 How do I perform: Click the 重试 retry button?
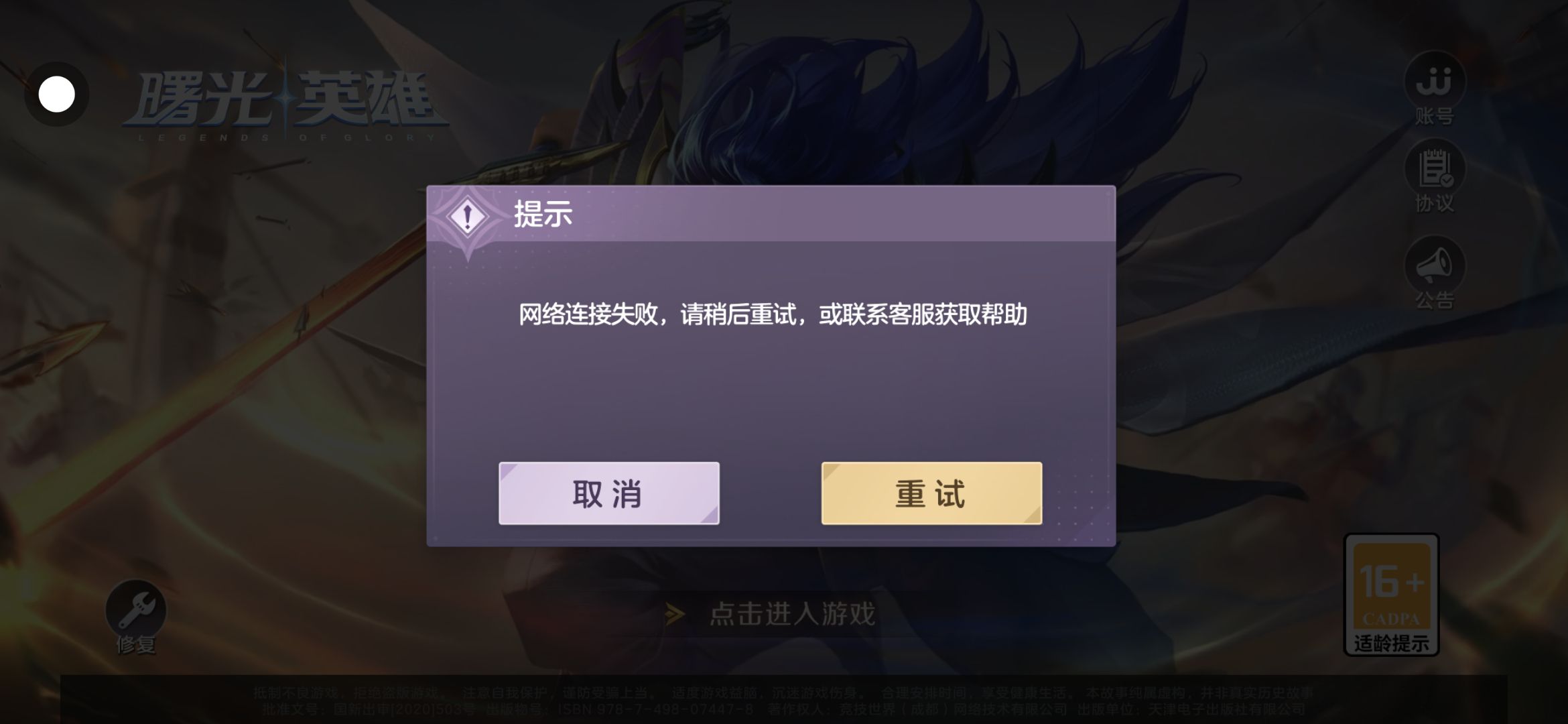click(x=931, y=493)
